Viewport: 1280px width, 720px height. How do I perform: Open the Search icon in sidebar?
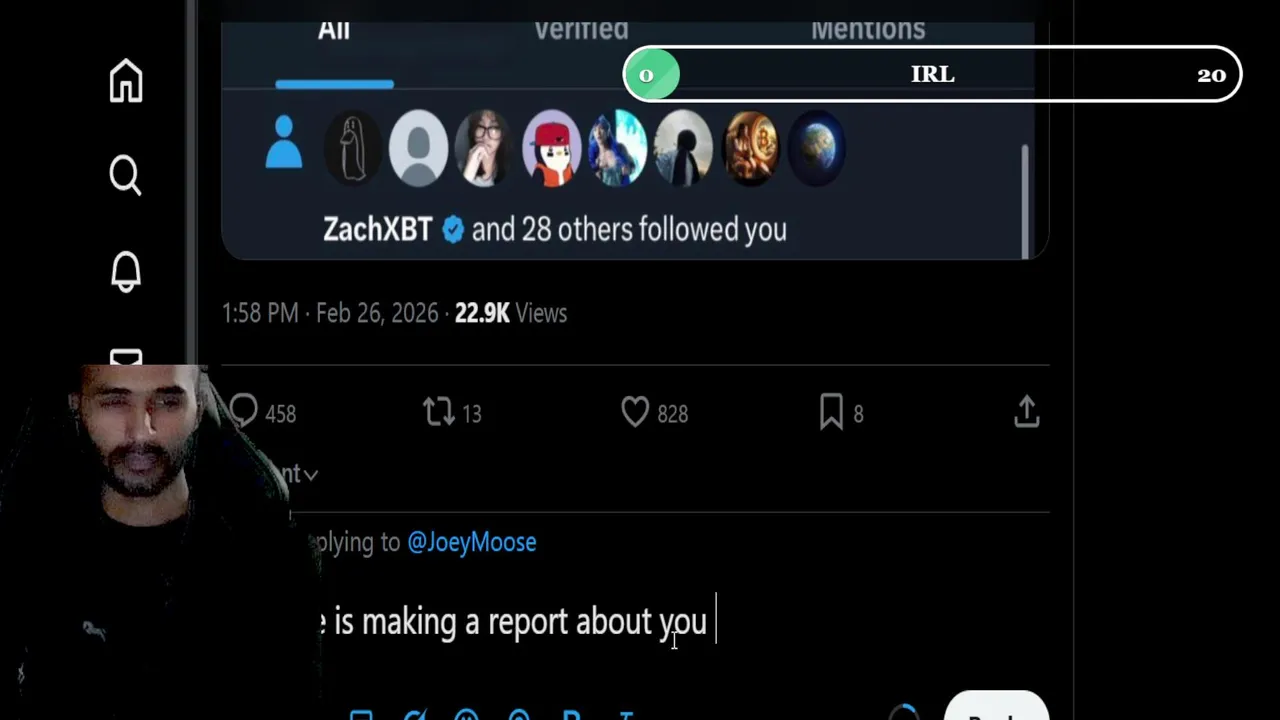pyautogui.click(x=126, y=175)
